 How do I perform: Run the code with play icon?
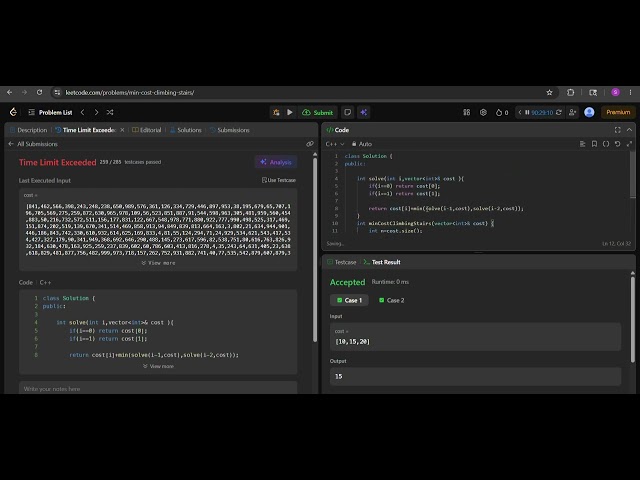tap(290, 112)
